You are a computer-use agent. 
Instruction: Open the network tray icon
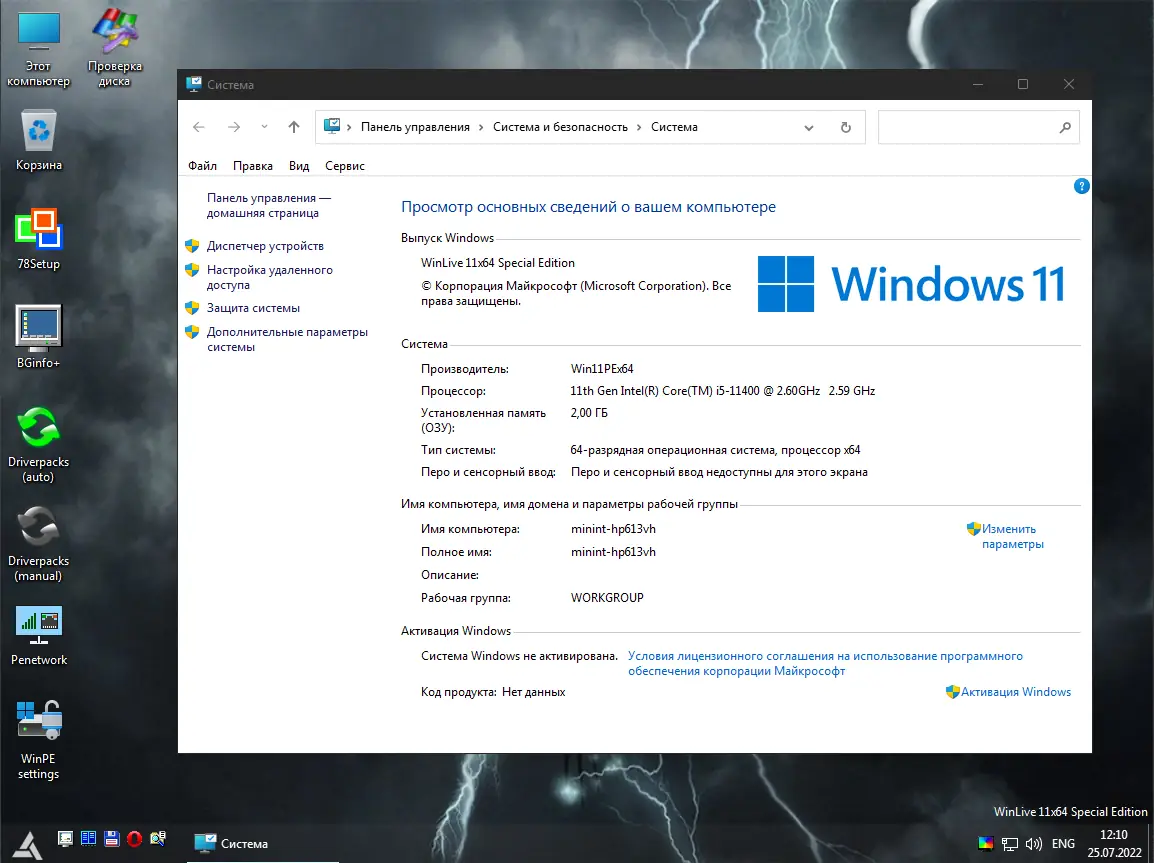tap(1010, 844)
